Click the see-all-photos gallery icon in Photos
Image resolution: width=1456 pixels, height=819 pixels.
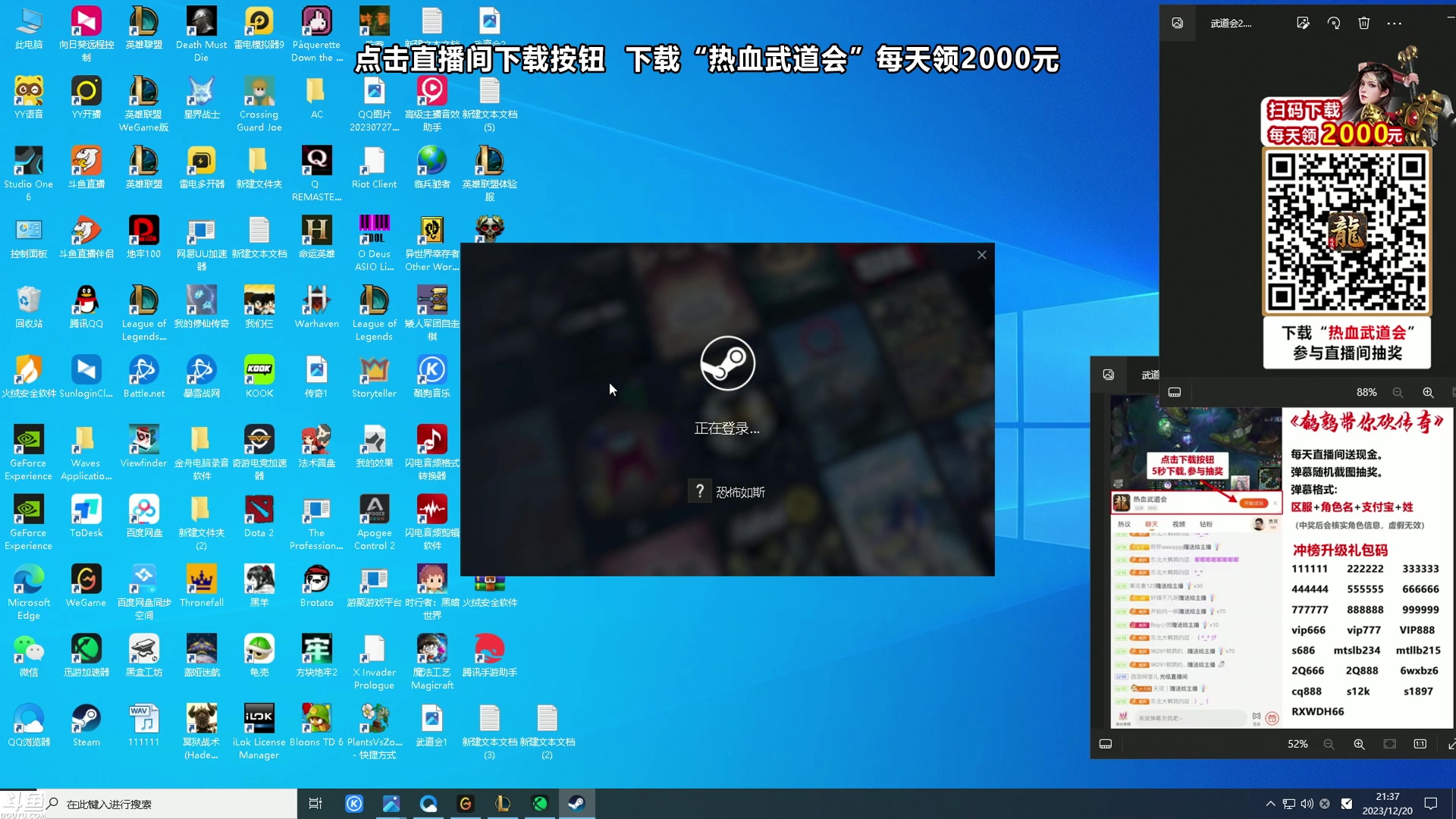coord(1178,24)
